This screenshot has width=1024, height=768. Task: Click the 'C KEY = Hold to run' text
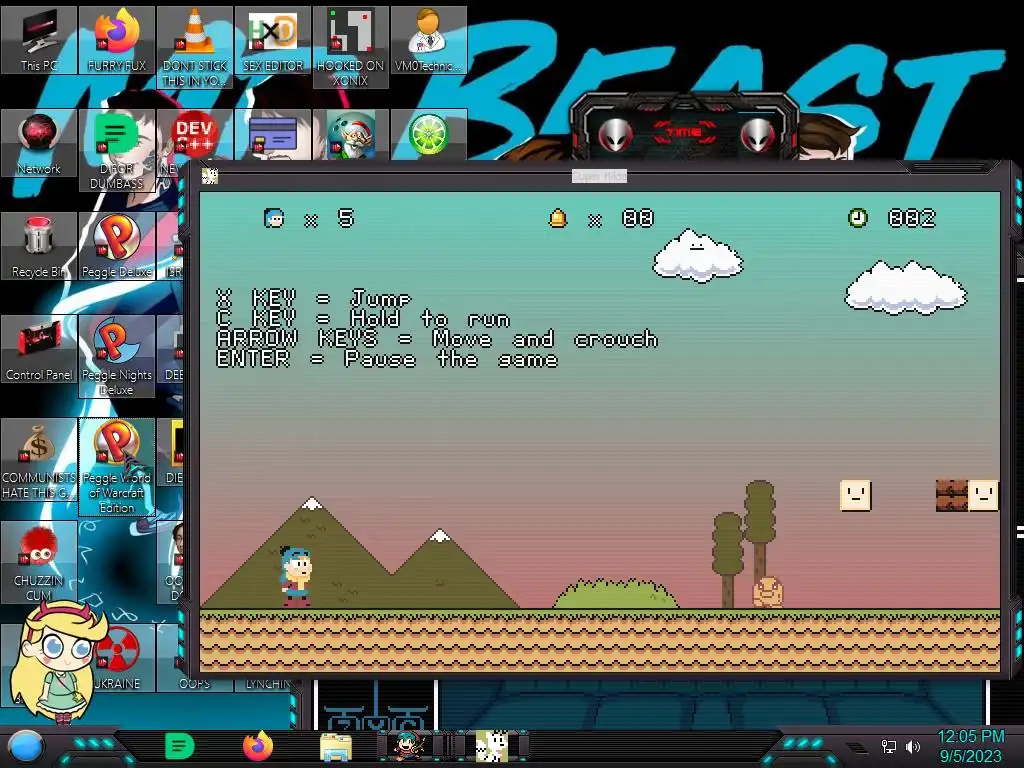coord(363,319)
